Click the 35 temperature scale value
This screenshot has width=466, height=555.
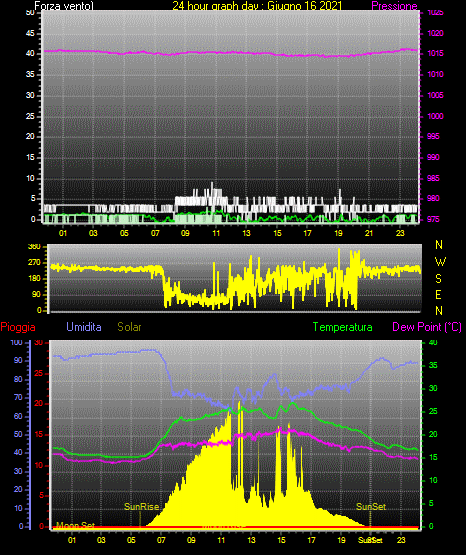433,365
